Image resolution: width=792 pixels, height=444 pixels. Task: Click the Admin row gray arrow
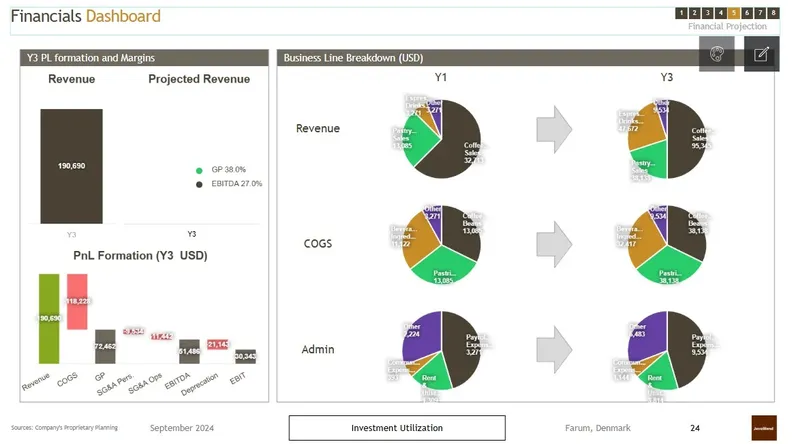[554, 349]
